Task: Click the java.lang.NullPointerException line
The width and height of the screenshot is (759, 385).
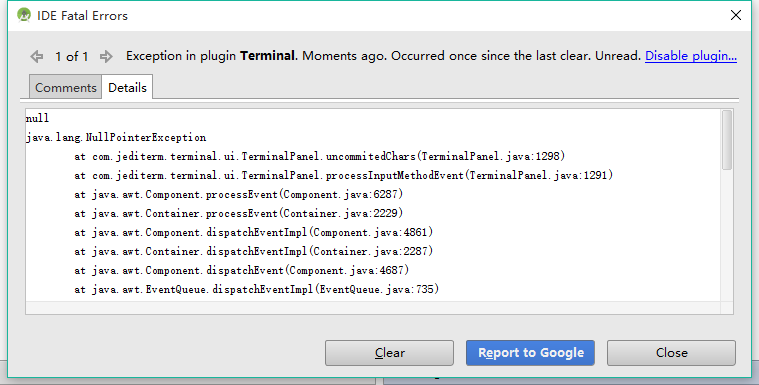Action: click(x=116, y=138)
